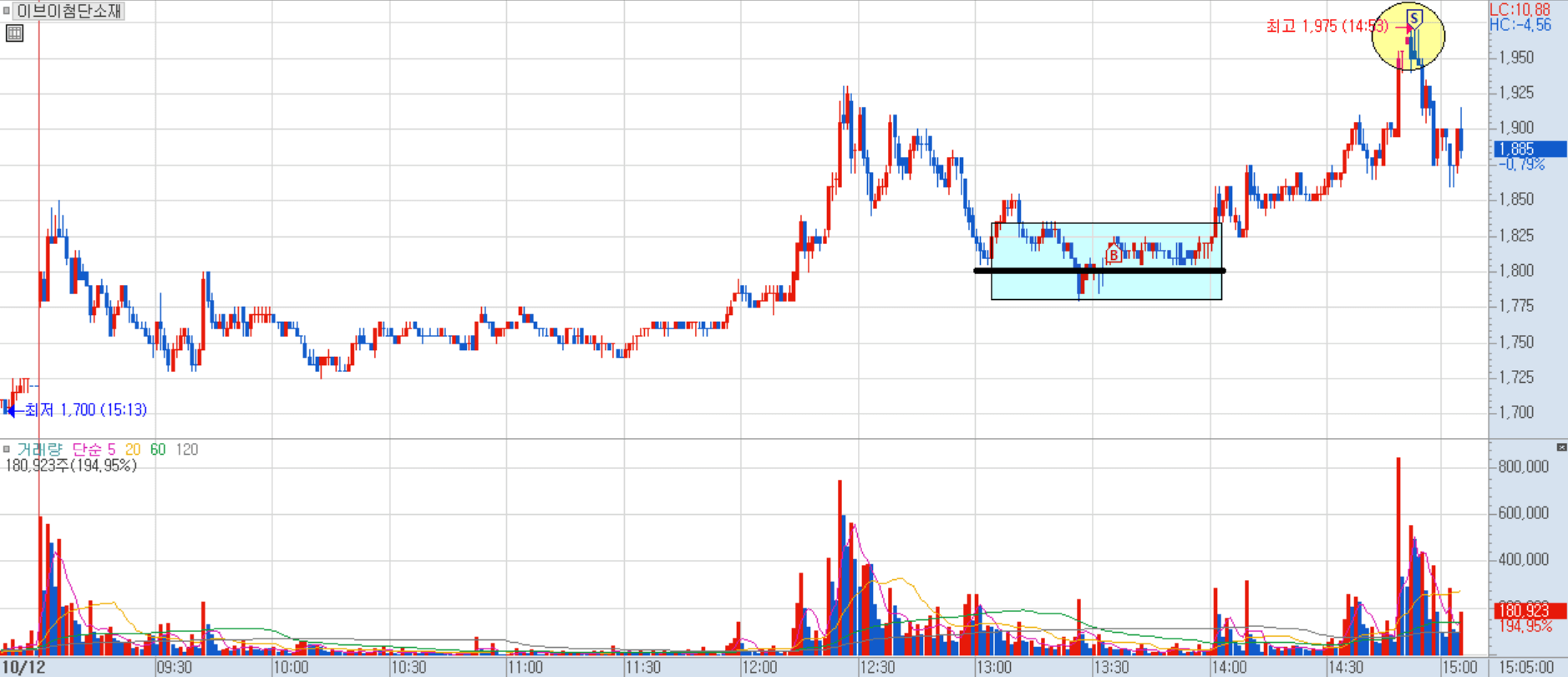
Task: Click the 1,700 price axis label
Action: pyautogui.click(x=1516, y=412)
